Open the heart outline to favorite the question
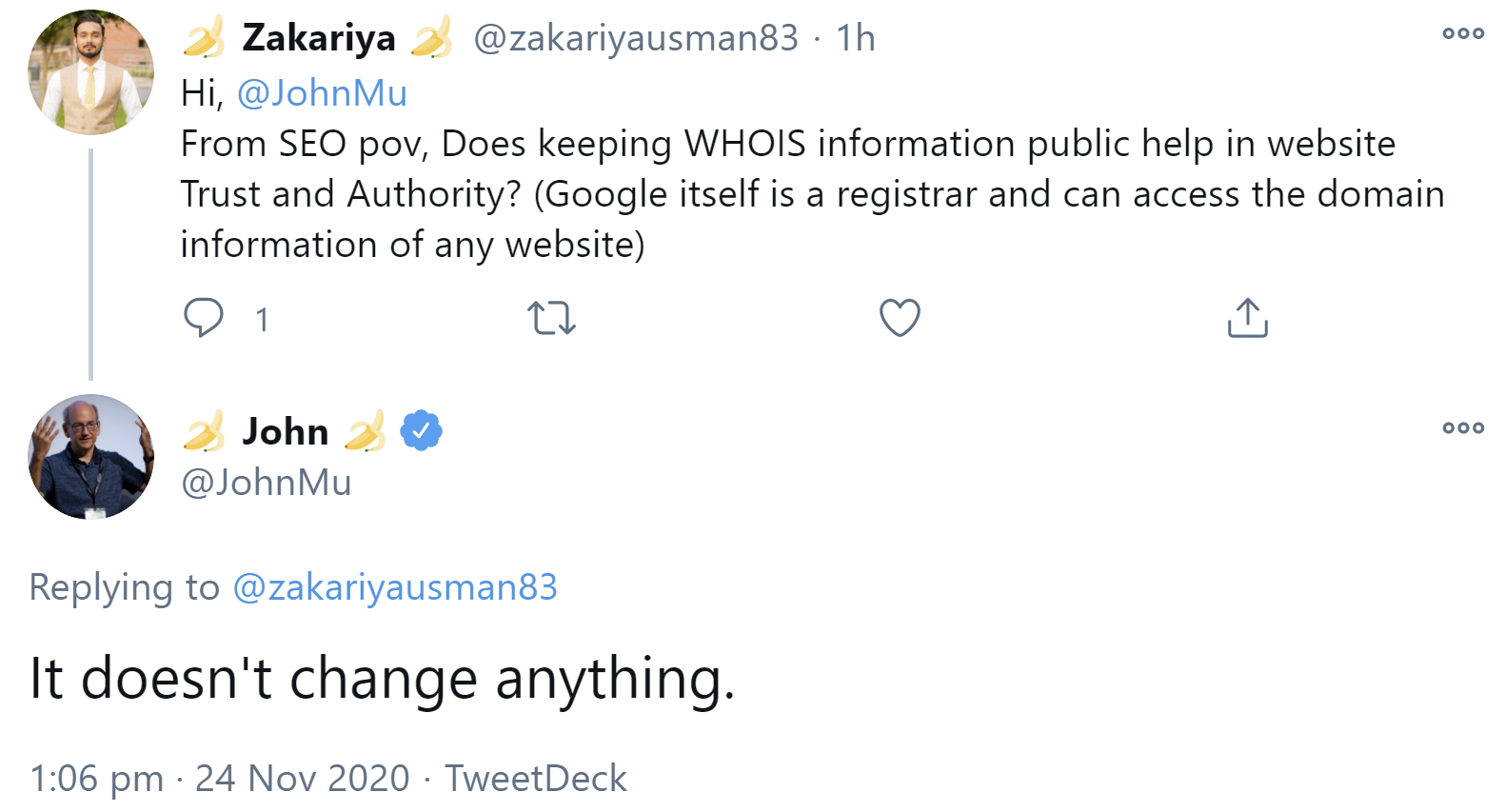 (x=899, y=317)
